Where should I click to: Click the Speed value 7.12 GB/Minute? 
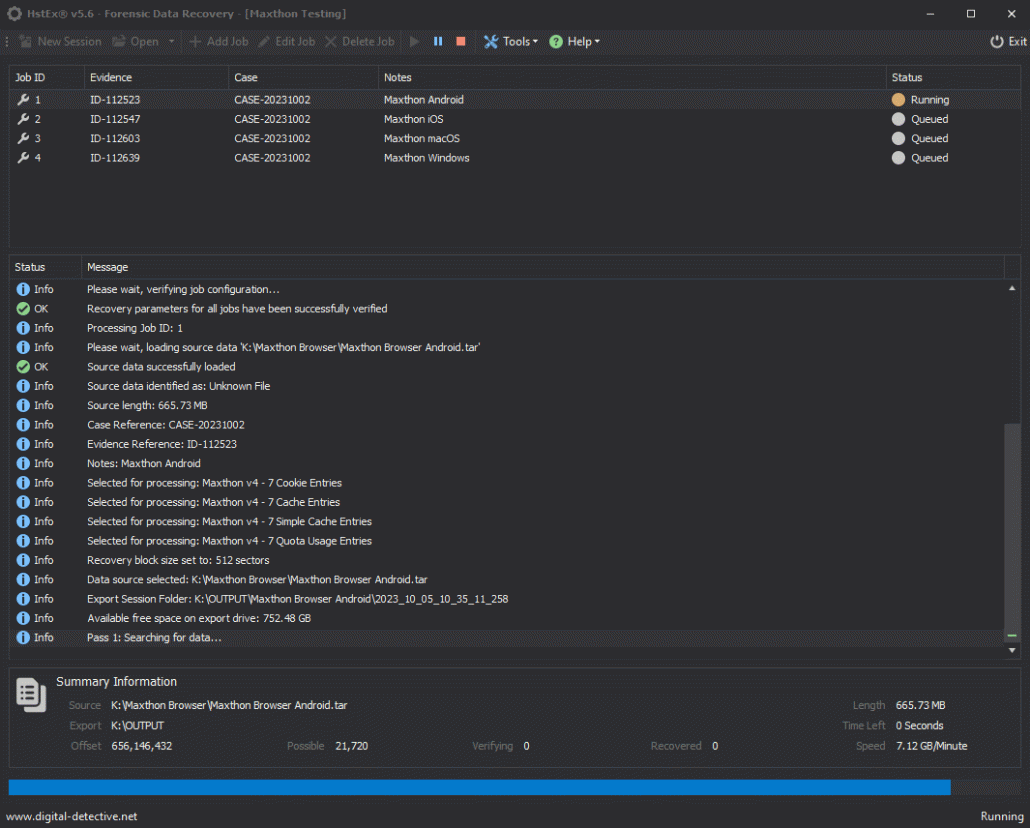point(931,746)
